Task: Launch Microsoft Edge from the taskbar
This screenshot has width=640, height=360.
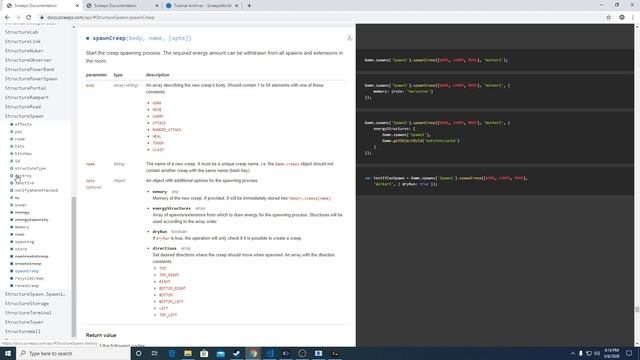Action: 171,353
